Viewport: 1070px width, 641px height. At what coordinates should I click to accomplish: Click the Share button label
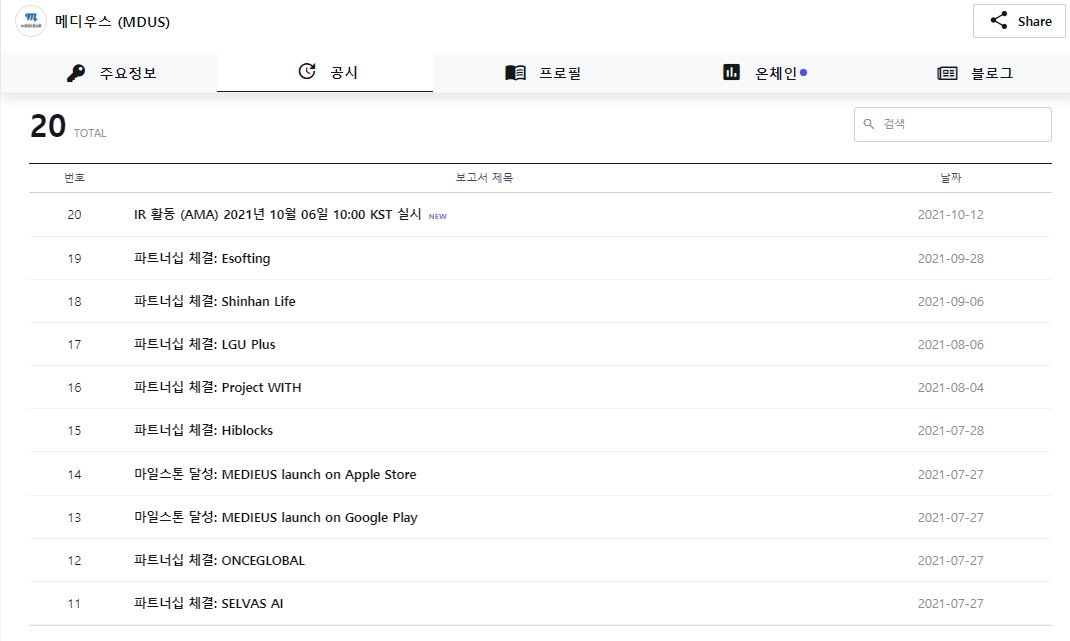(1035, 21)
